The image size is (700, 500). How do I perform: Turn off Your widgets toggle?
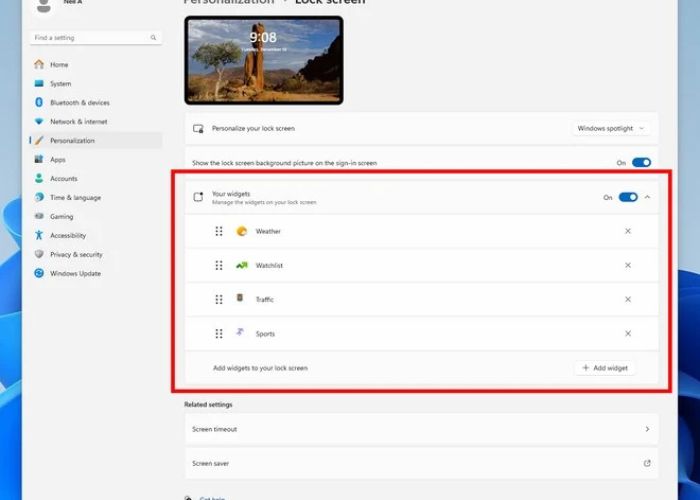628,197
